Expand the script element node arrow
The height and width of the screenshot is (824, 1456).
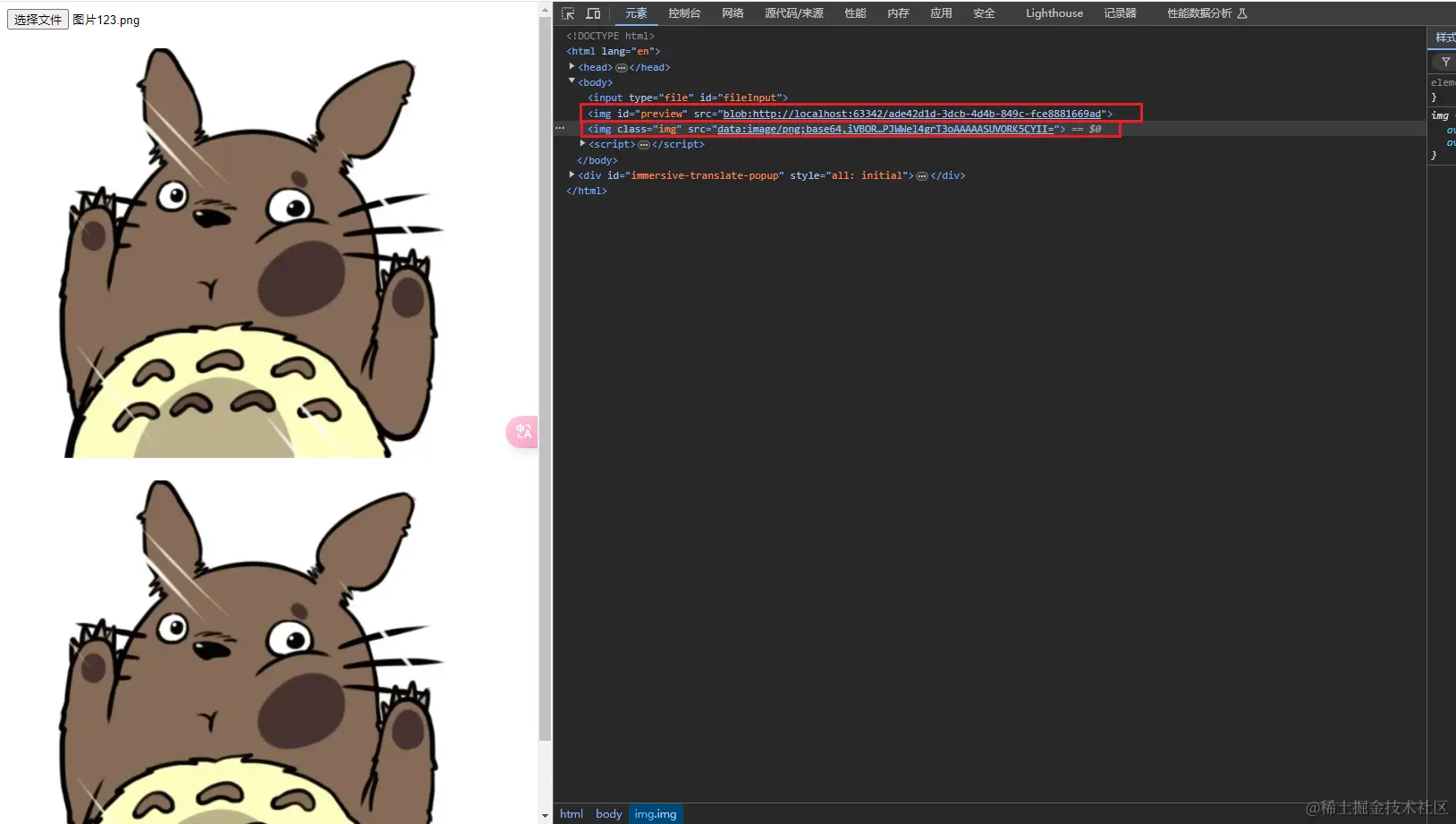tap(583, 143)
